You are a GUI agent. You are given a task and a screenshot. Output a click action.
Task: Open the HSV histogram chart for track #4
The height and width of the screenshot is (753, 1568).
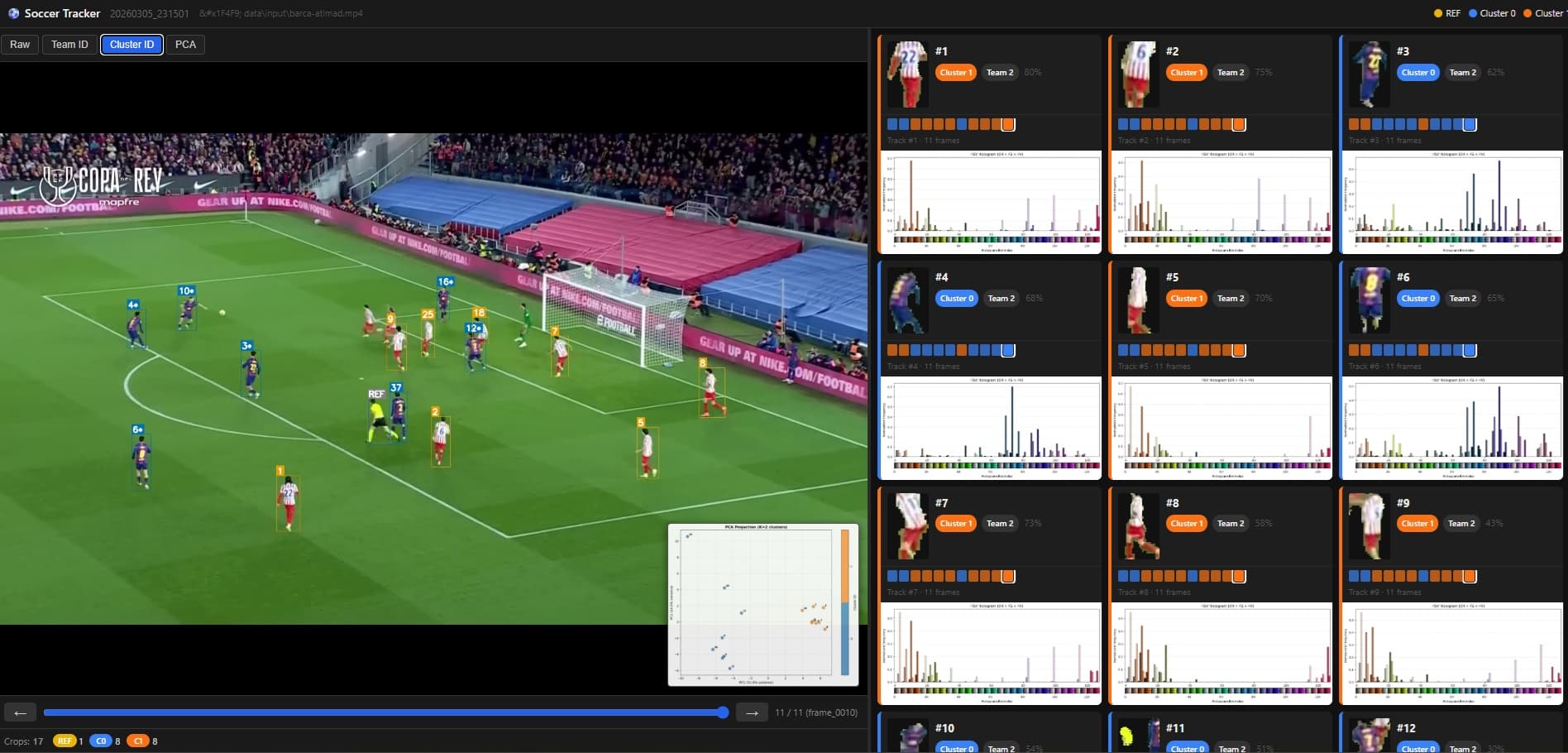pos(991,428)
